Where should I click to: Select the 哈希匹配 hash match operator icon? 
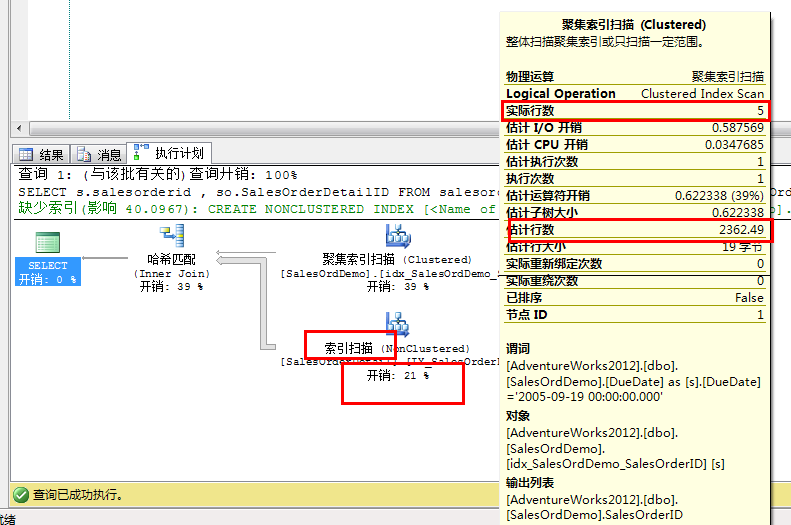(x=172, y=236)
